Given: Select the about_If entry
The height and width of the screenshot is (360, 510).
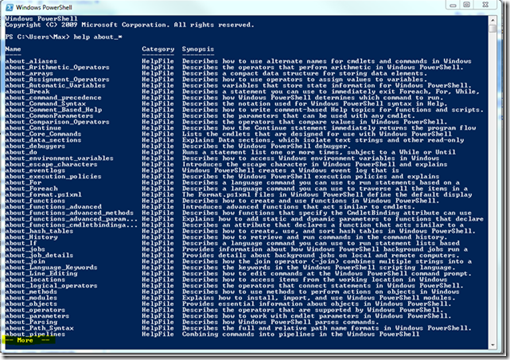Looking at the screenshot, I should 21,243.
